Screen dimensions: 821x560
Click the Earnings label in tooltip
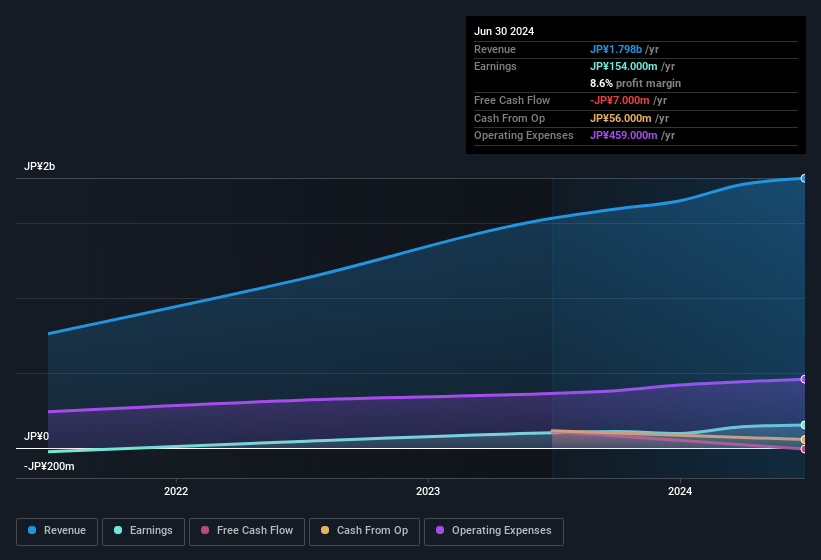495,66
